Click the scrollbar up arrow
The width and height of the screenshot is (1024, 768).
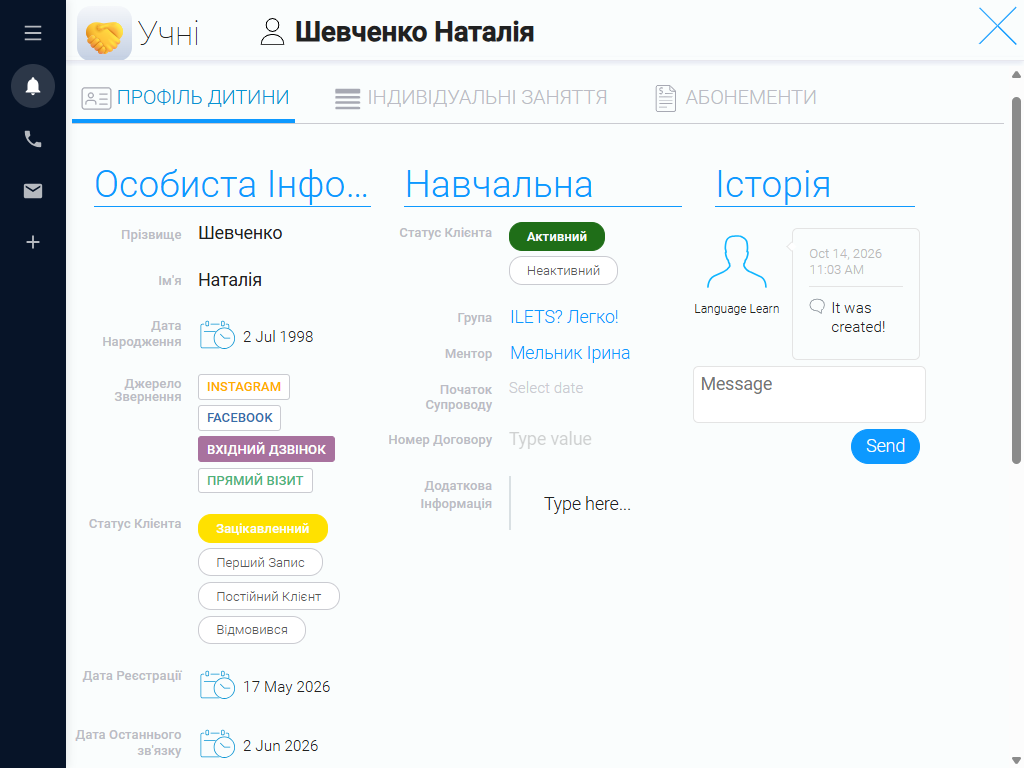click(x=1016, y=74)
